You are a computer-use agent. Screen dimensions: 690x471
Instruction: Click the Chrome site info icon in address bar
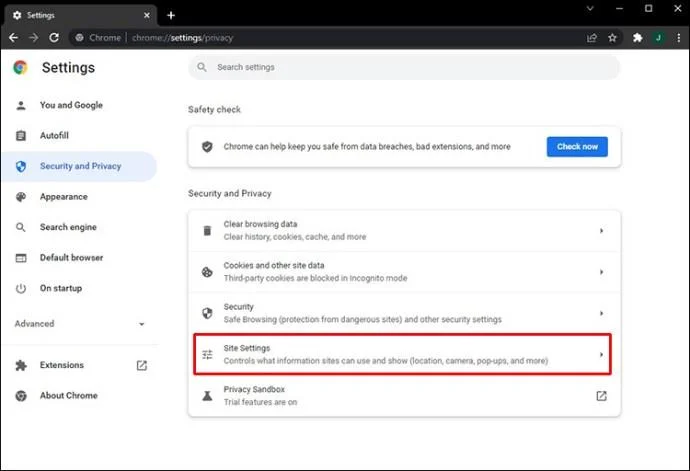[x=79, y=38]
